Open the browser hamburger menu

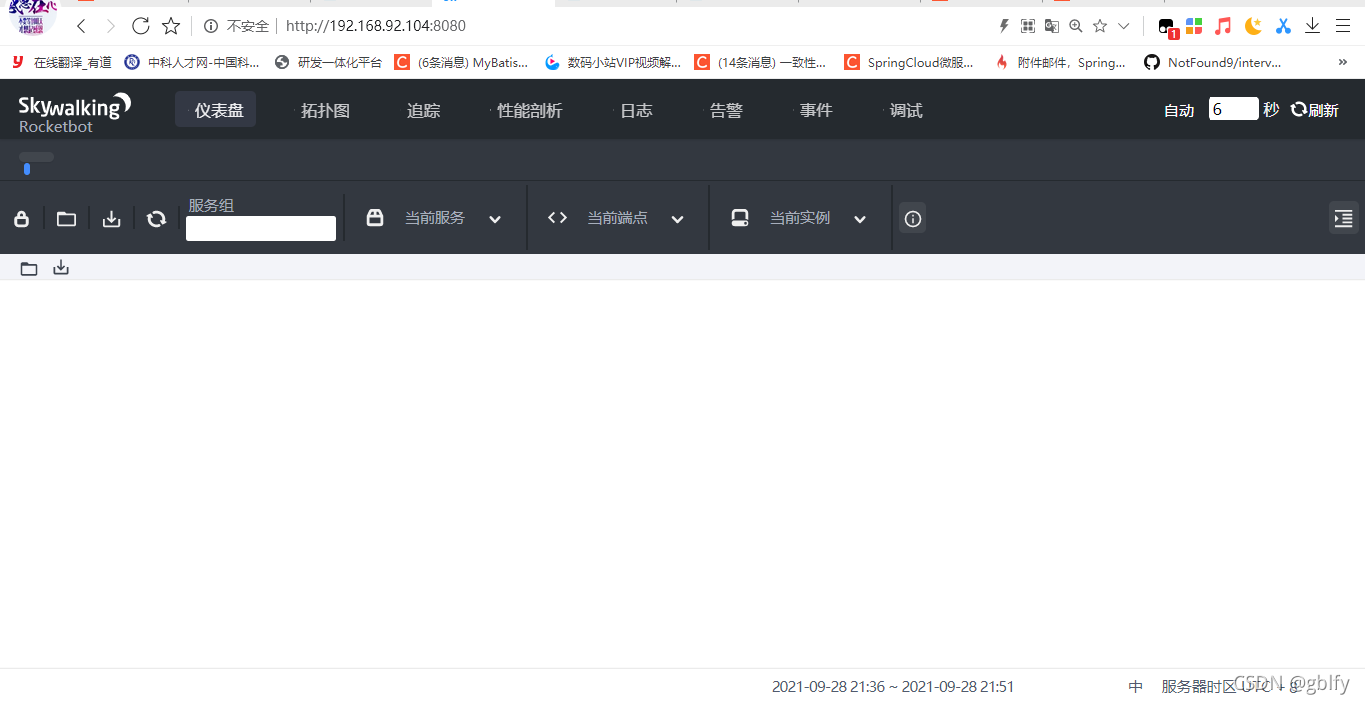click(1343, 26)
